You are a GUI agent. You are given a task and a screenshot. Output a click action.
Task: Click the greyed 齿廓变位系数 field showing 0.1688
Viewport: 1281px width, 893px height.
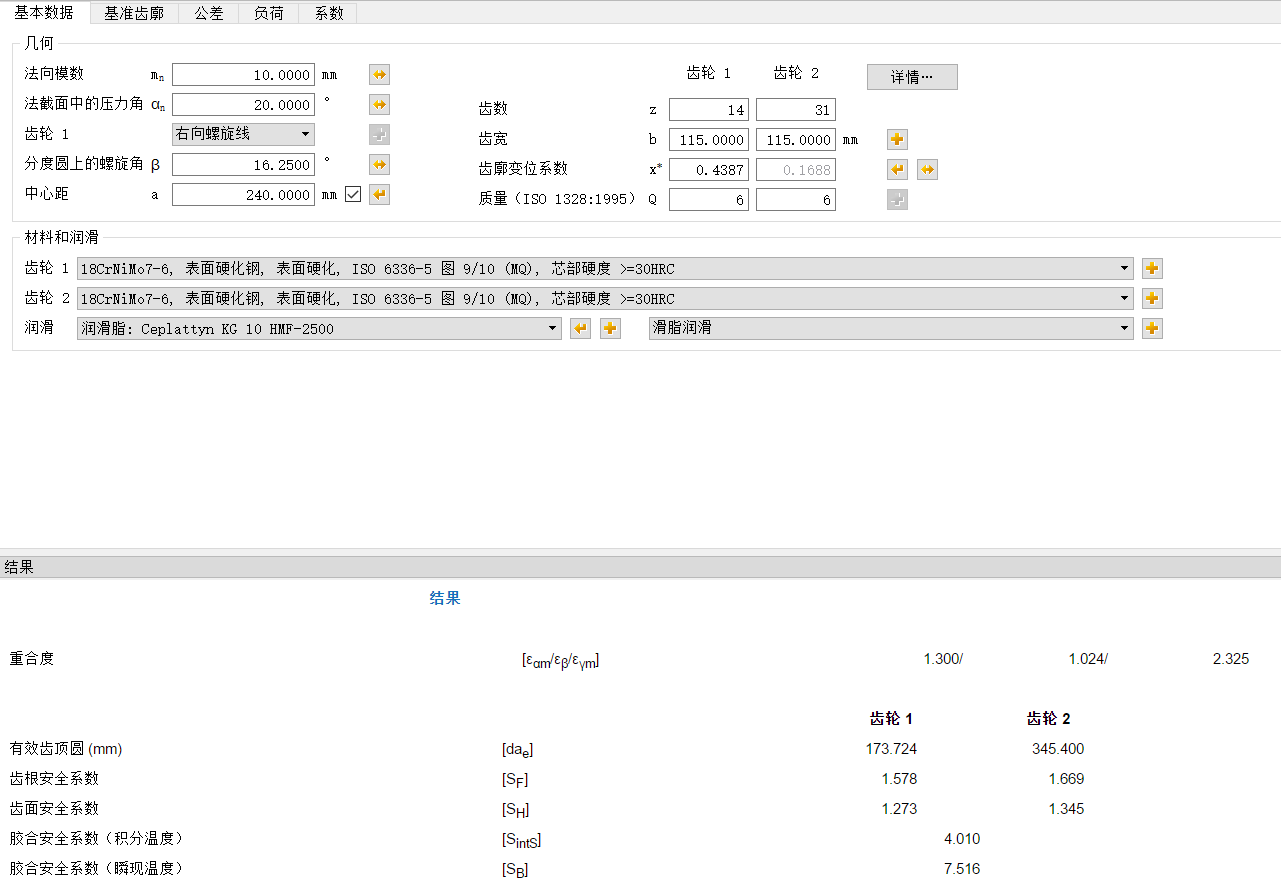[x=796, y=170]
